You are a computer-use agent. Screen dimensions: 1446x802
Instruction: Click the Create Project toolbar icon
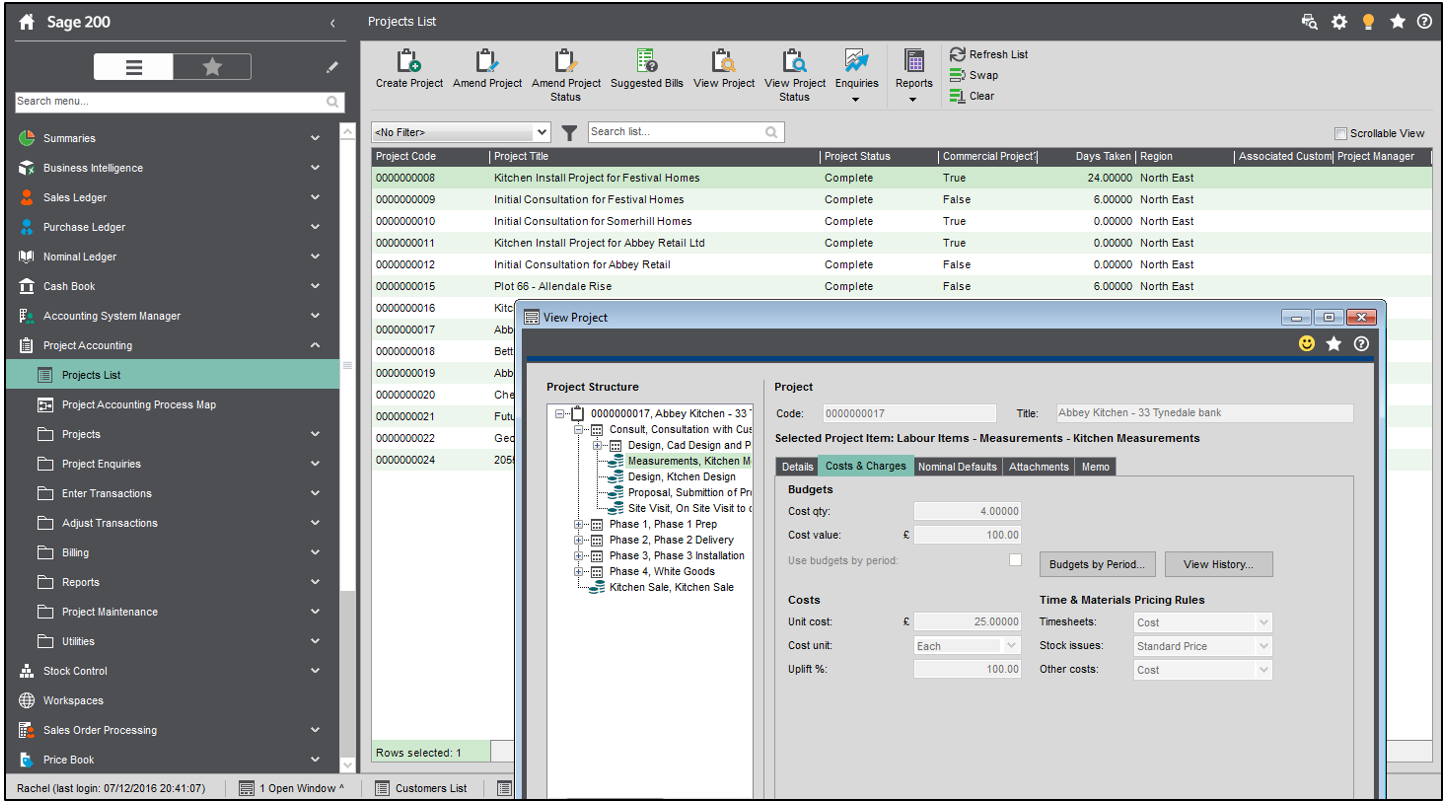(x=409, y=61)
